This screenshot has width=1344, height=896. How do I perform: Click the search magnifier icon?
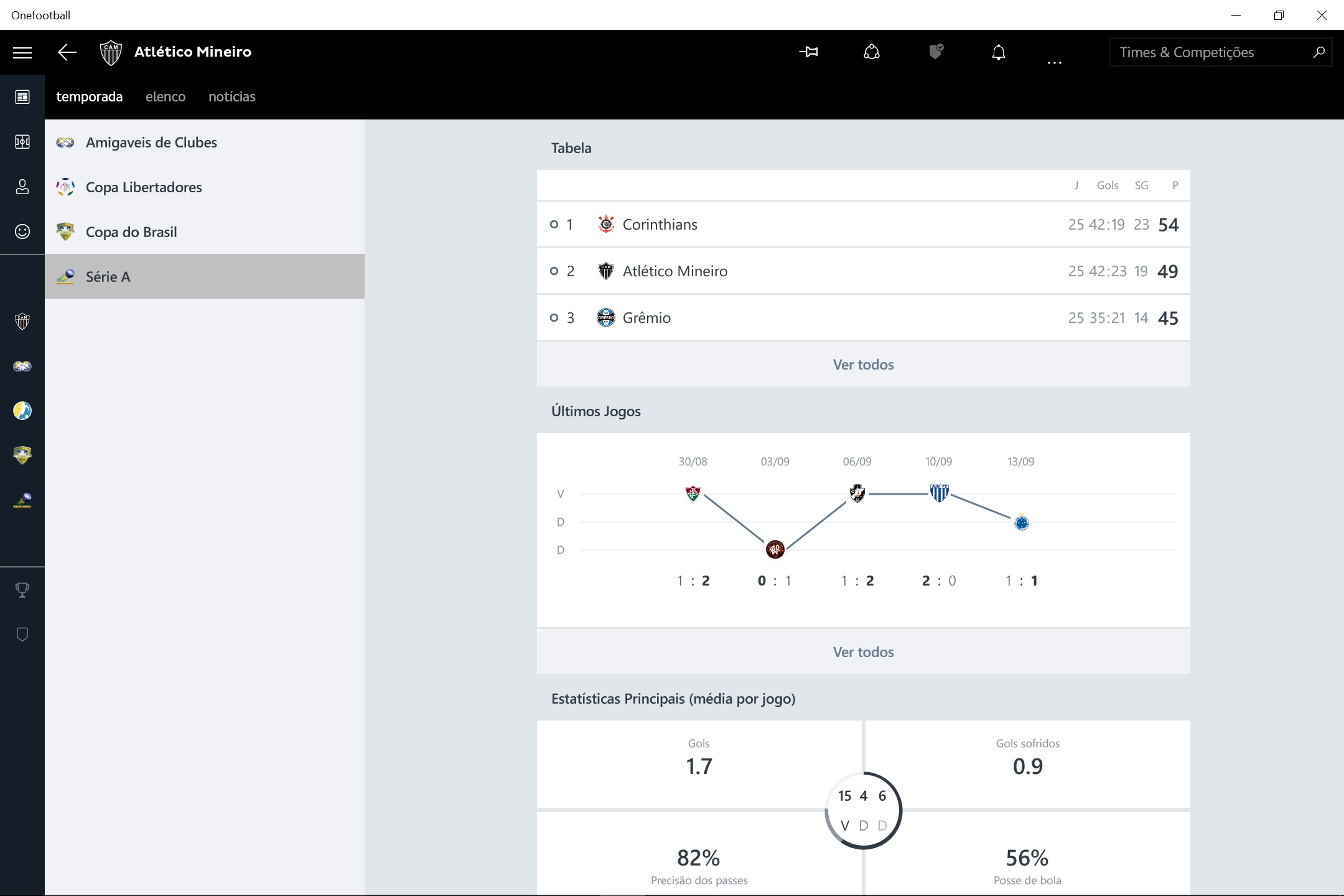[1318, 52]
